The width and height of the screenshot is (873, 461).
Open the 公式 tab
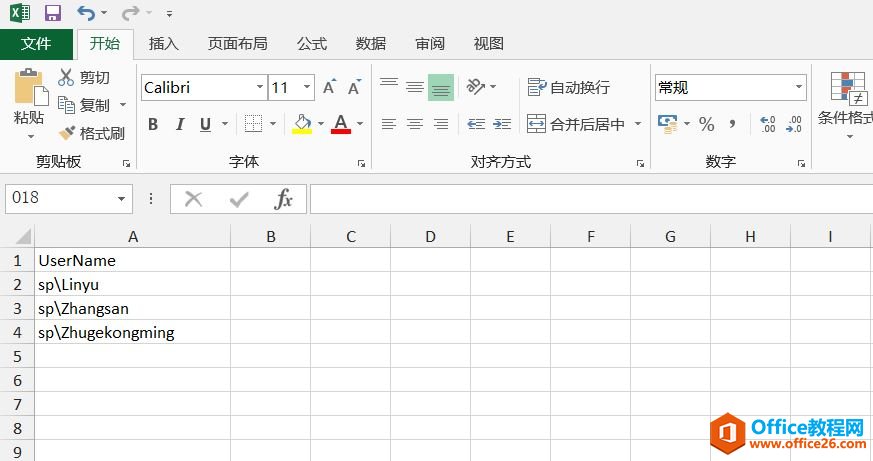pyautogui.click(x=312, y=43)
